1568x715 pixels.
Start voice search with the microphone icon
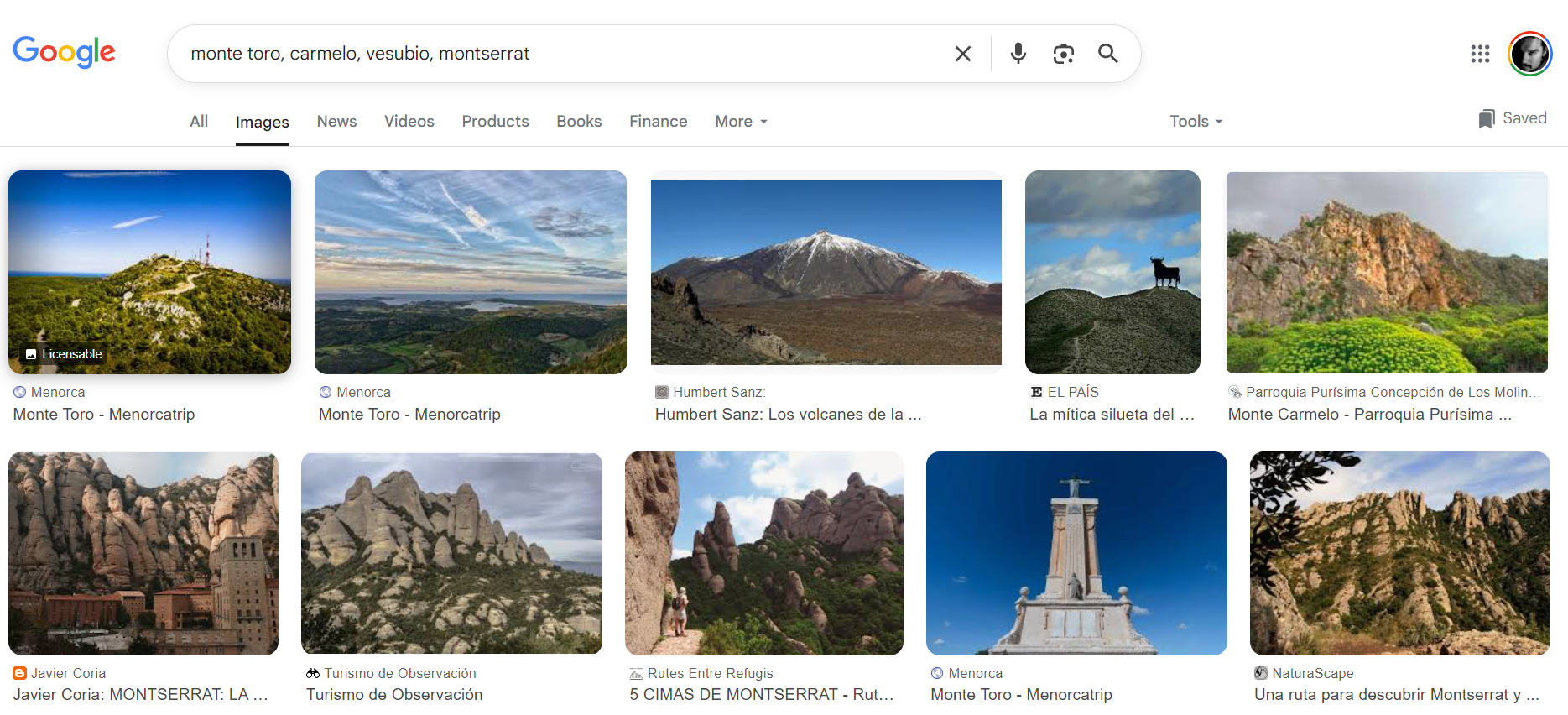tap(1018, 54)
